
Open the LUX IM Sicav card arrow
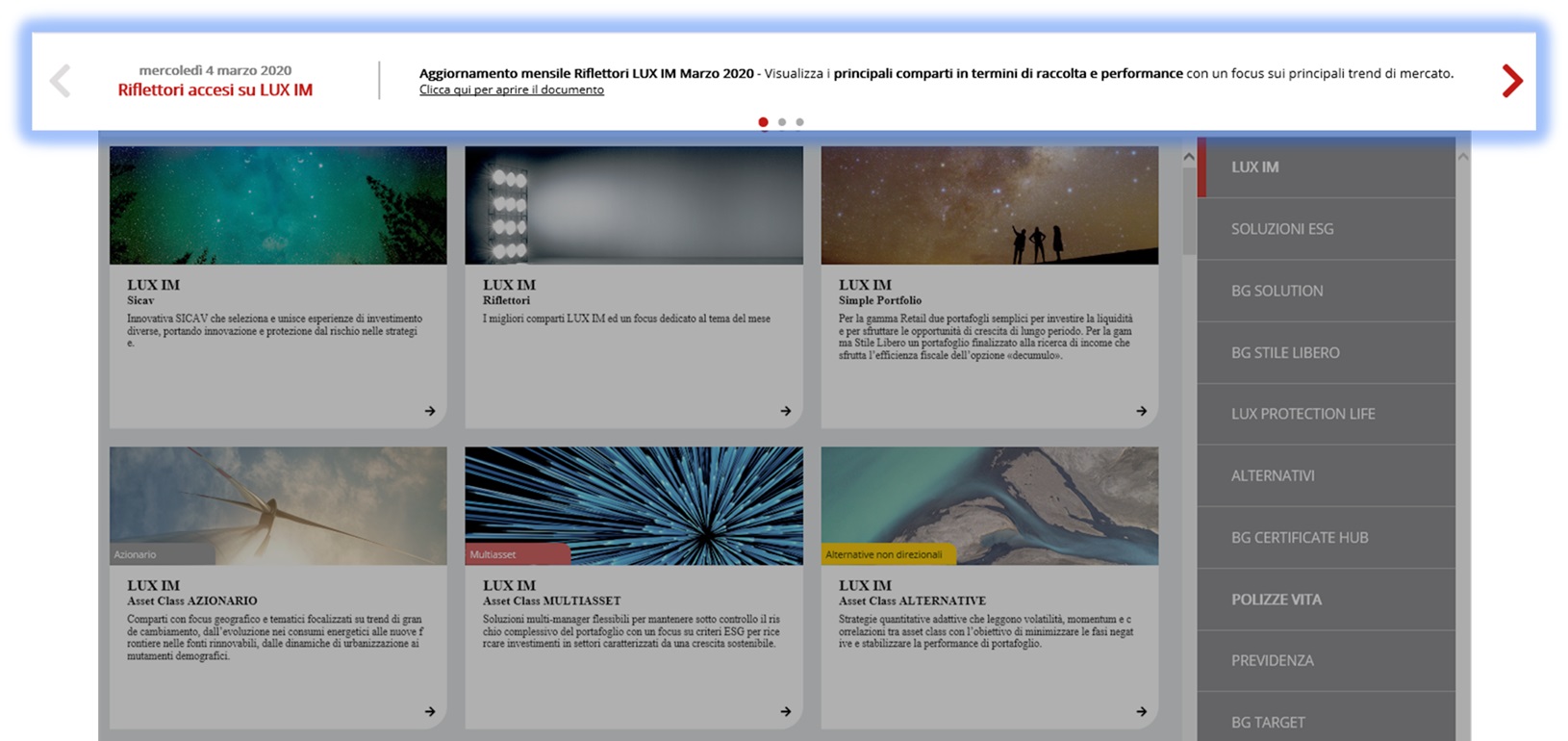tap(430, 411)
